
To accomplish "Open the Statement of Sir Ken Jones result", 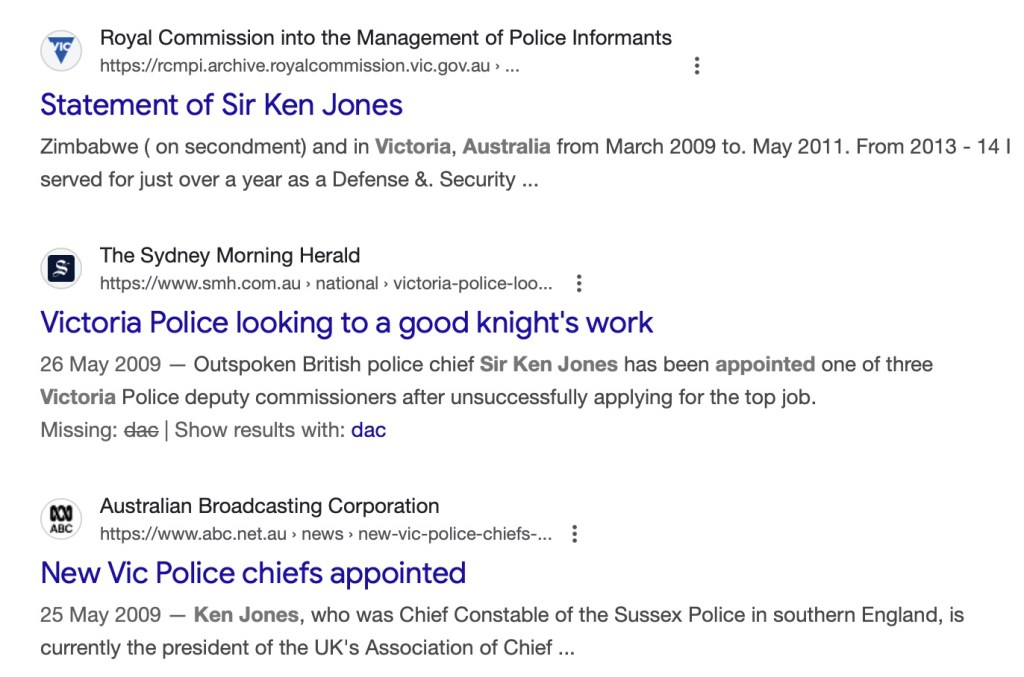I will click(221, 105).
